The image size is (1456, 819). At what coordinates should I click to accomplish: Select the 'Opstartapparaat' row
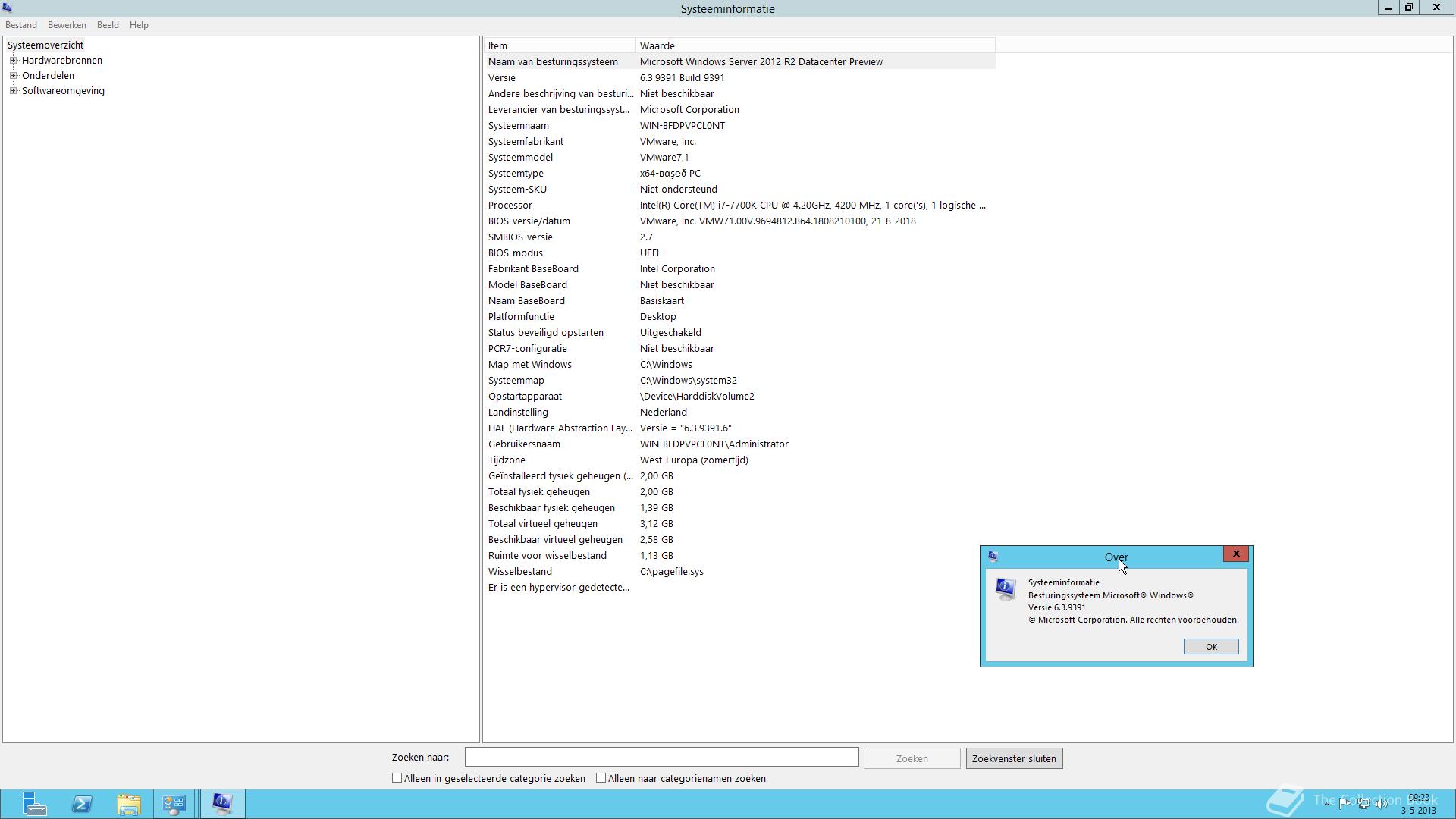coord(739,396)
